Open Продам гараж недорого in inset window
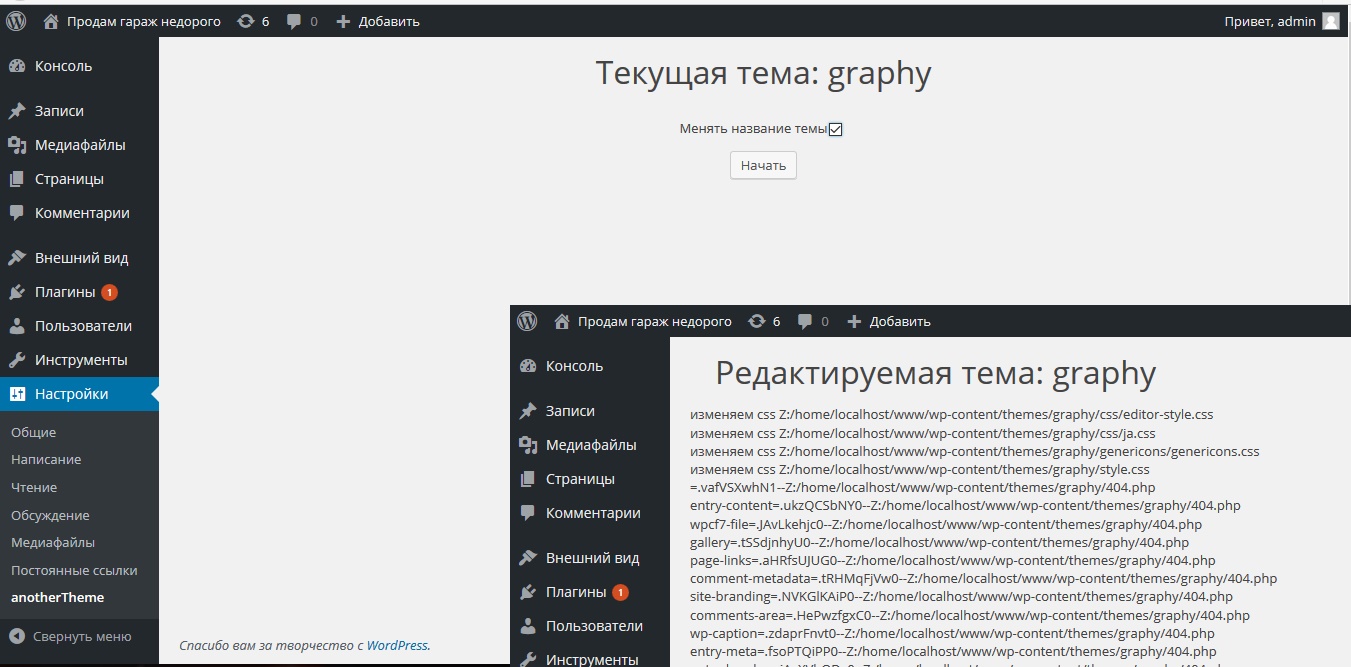Image resolution: width=1351 pixels, height=667 pixels. [655, 321]
